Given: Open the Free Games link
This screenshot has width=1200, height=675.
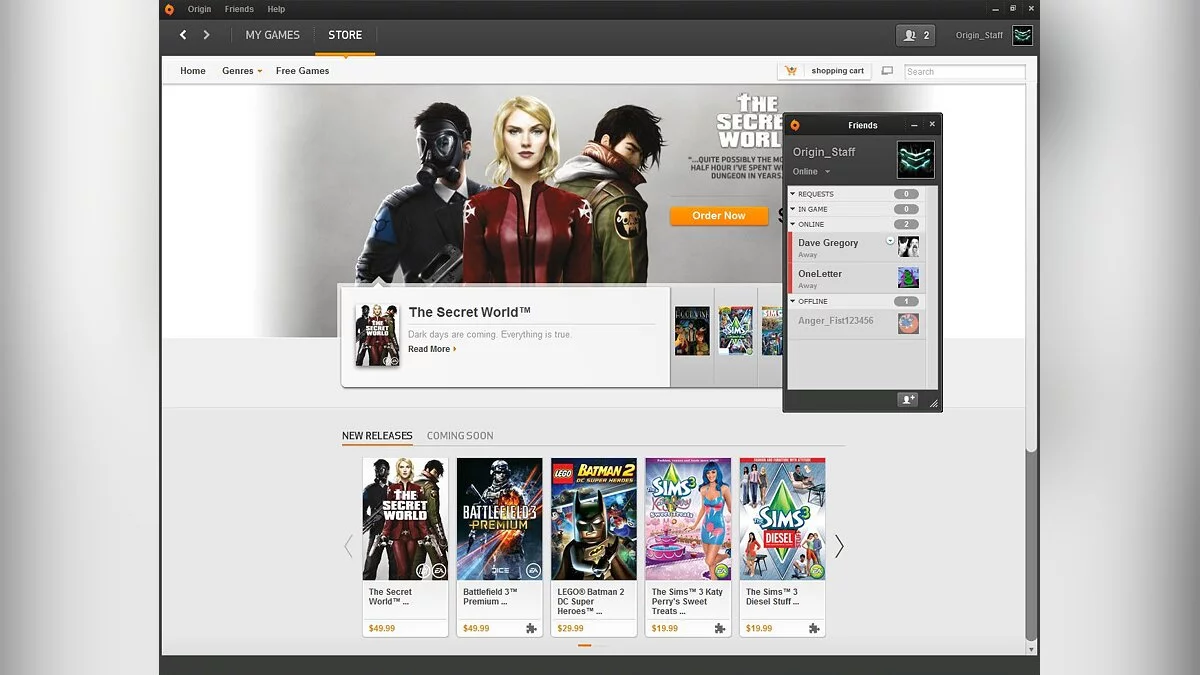Looking at the screenshot, I should click(x=303, y=71).
